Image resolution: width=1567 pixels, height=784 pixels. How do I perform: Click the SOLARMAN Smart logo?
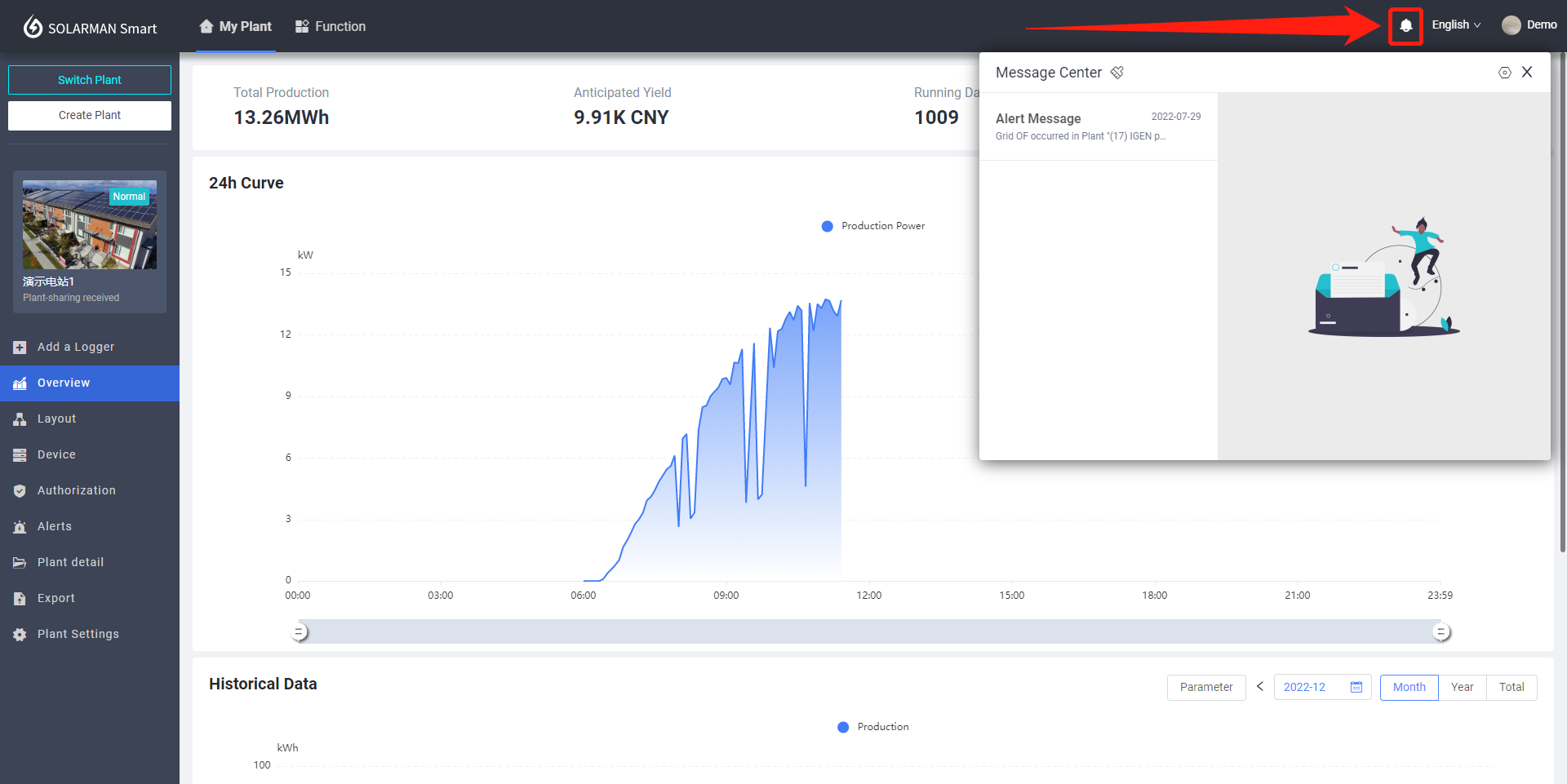[x=90, y=28]
